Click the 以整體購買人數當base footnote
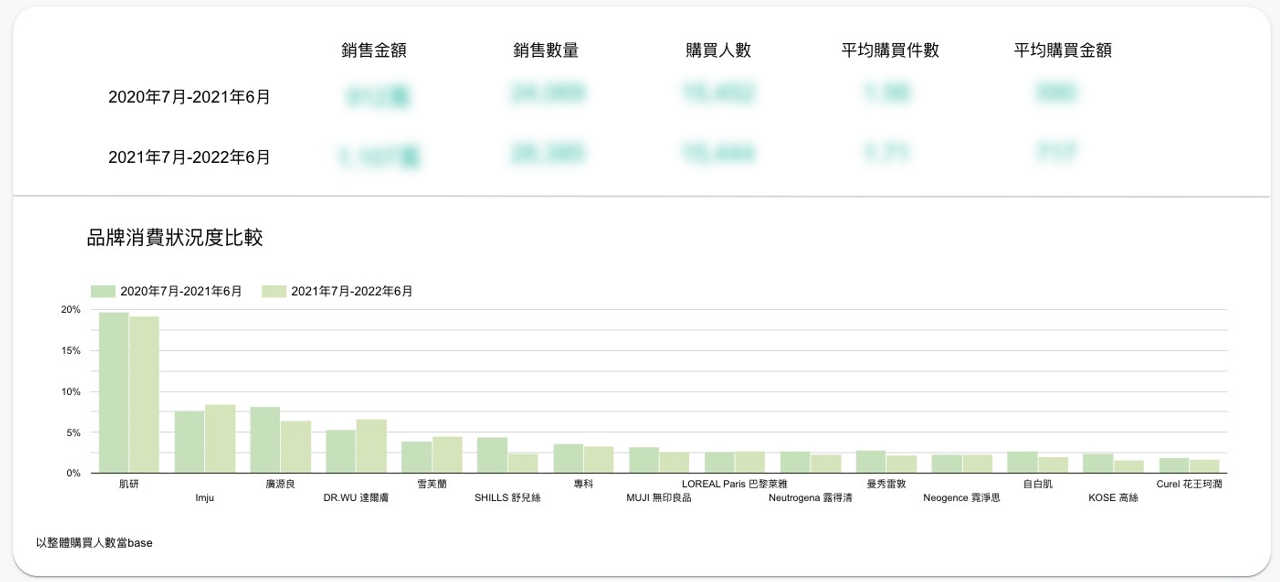The image size is (1280, 582). click(x=94, y=543)
